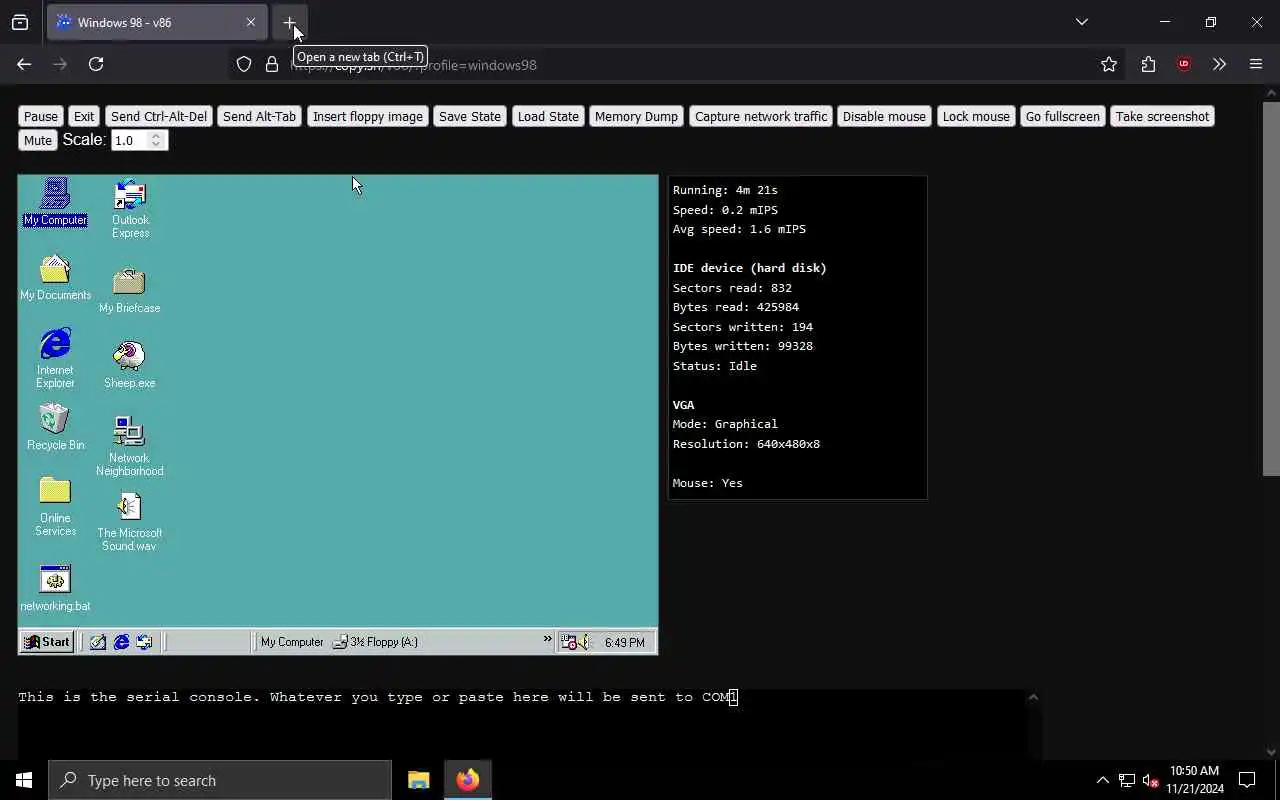Click the Windows 98 clock showing 6:49 PM
The height and width of the screenshot is (800, 1280).
[x=624, y=643]
